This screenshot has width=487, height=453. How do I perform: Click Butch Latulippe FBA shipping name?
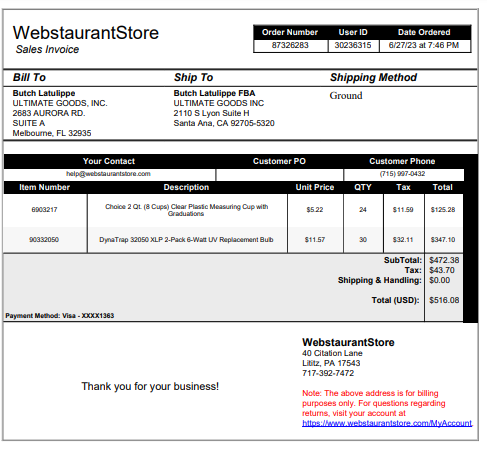click(x=214, y=93)
